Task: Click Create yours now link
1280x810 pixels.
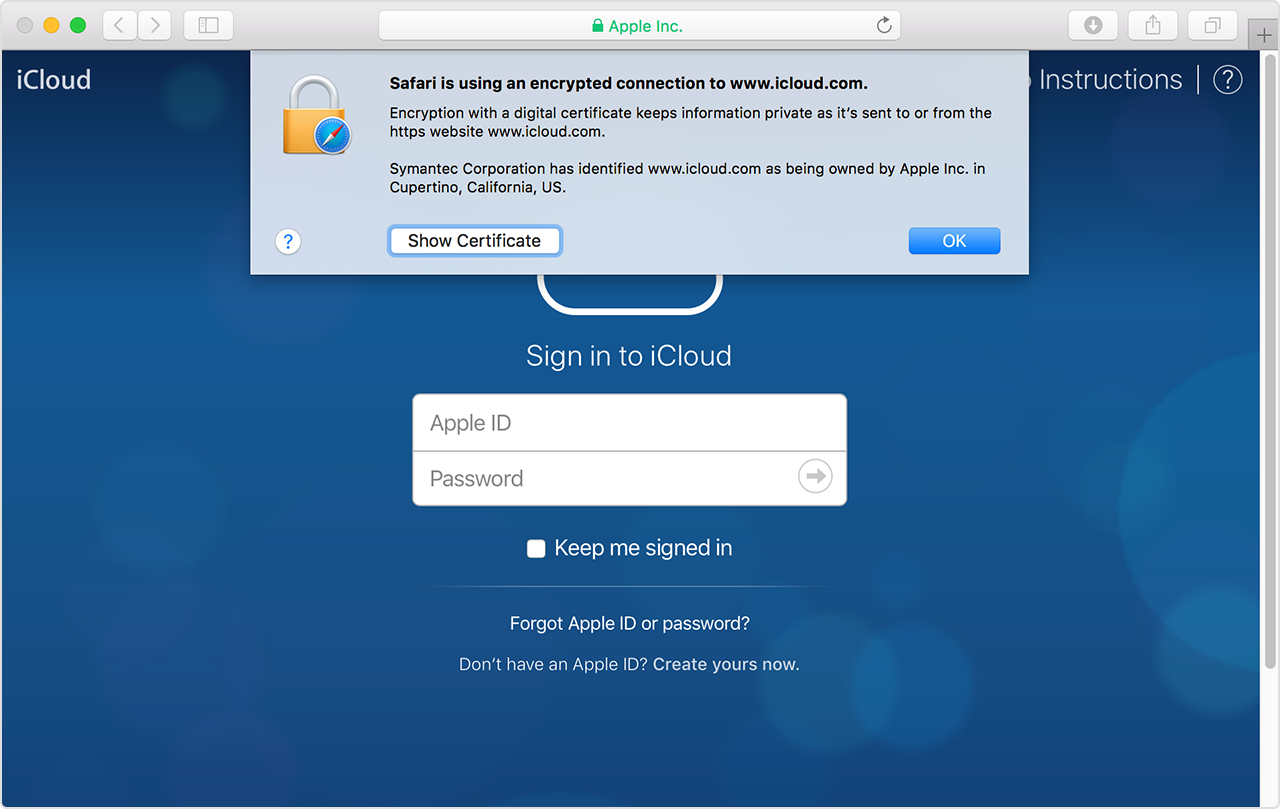Action: pos(726,664)
